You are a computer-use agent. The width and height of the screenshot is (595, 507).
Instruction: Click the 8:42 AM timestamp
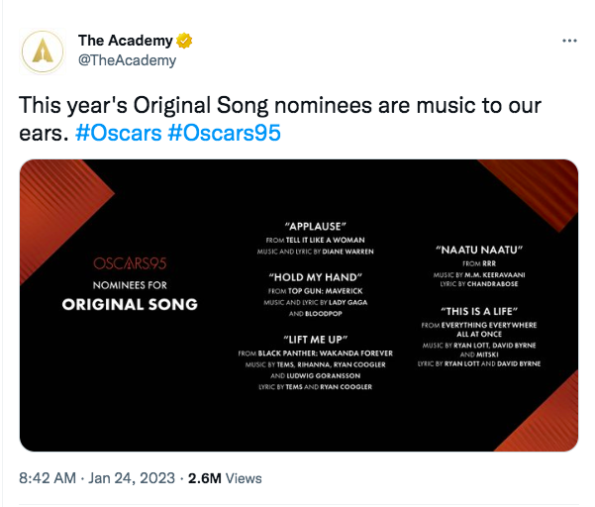pyautogui.click(x=47, y=478)
